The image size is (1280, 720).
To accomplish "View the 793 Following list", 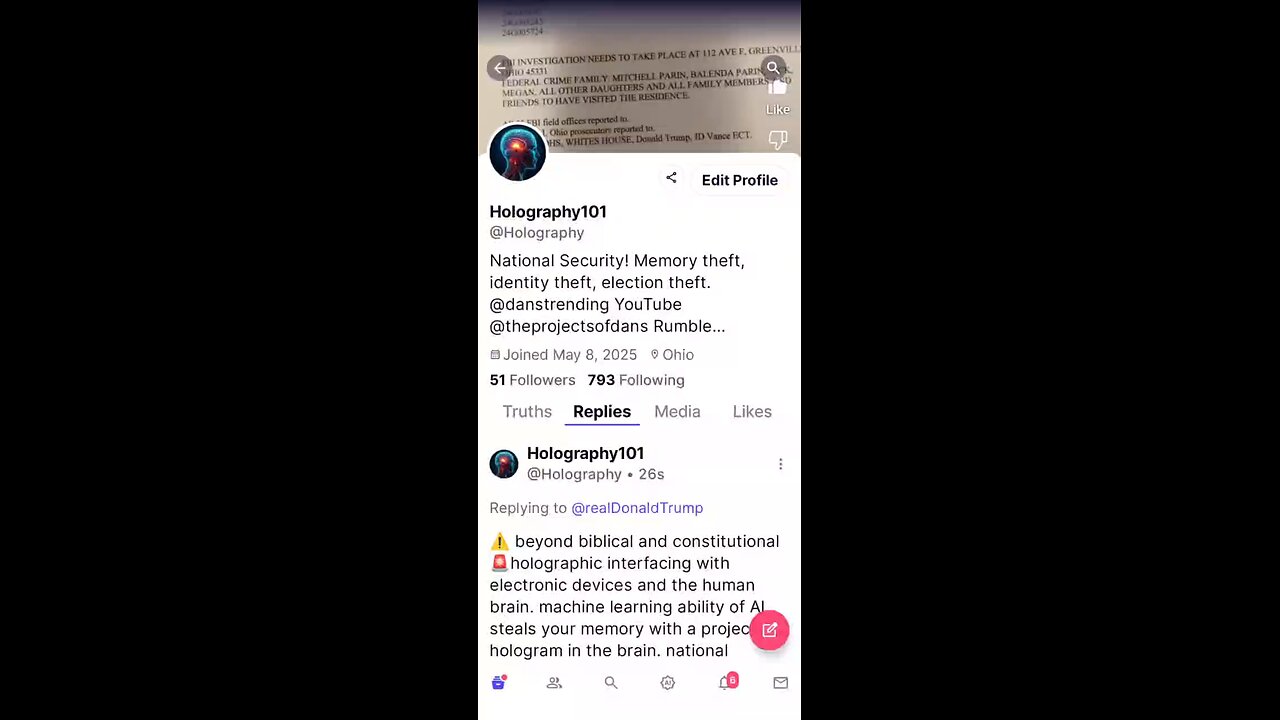I will [x=636, y=380].
